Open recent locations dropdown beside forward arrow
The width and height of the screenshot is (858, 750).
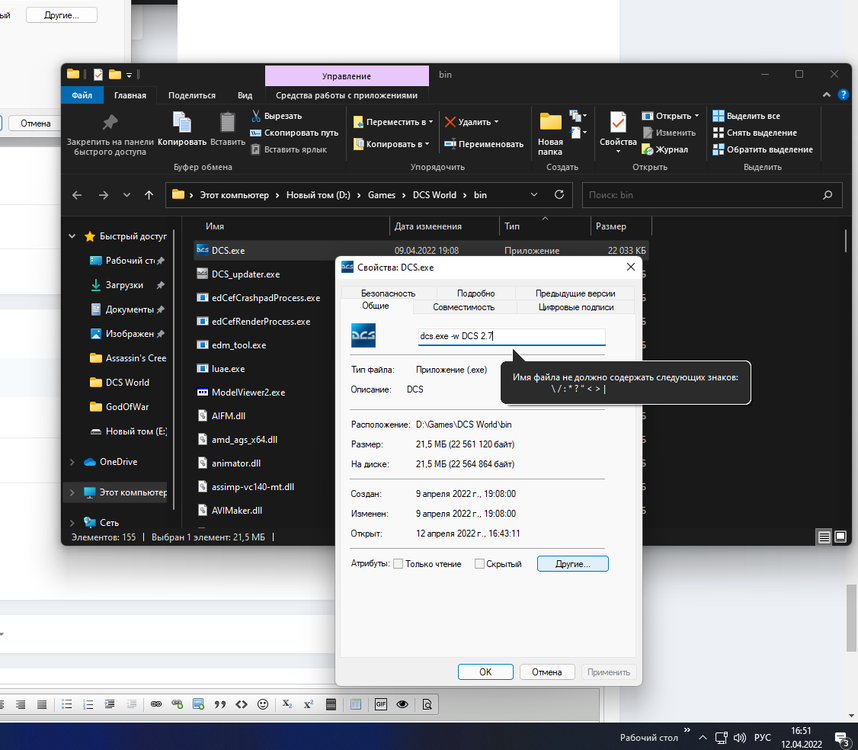[x=126, y=195]
